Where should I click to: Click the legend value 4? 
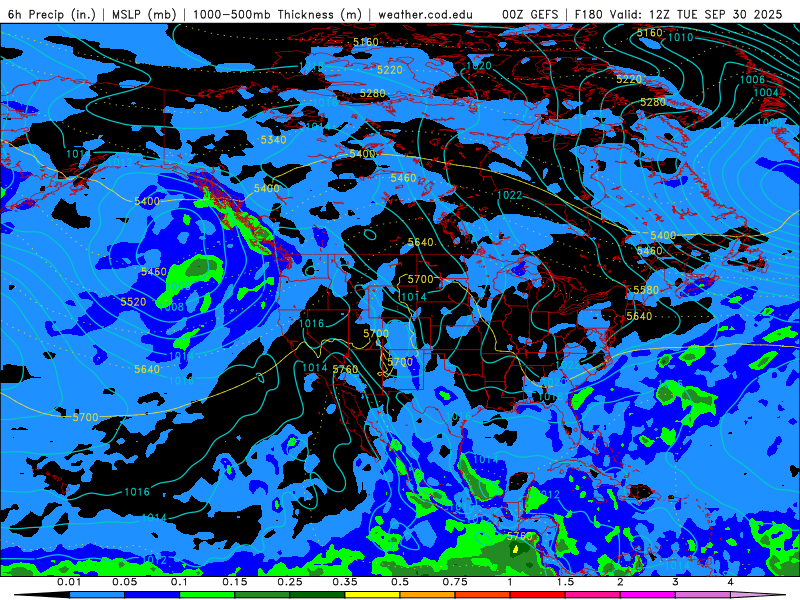click(x=731, y=582)
